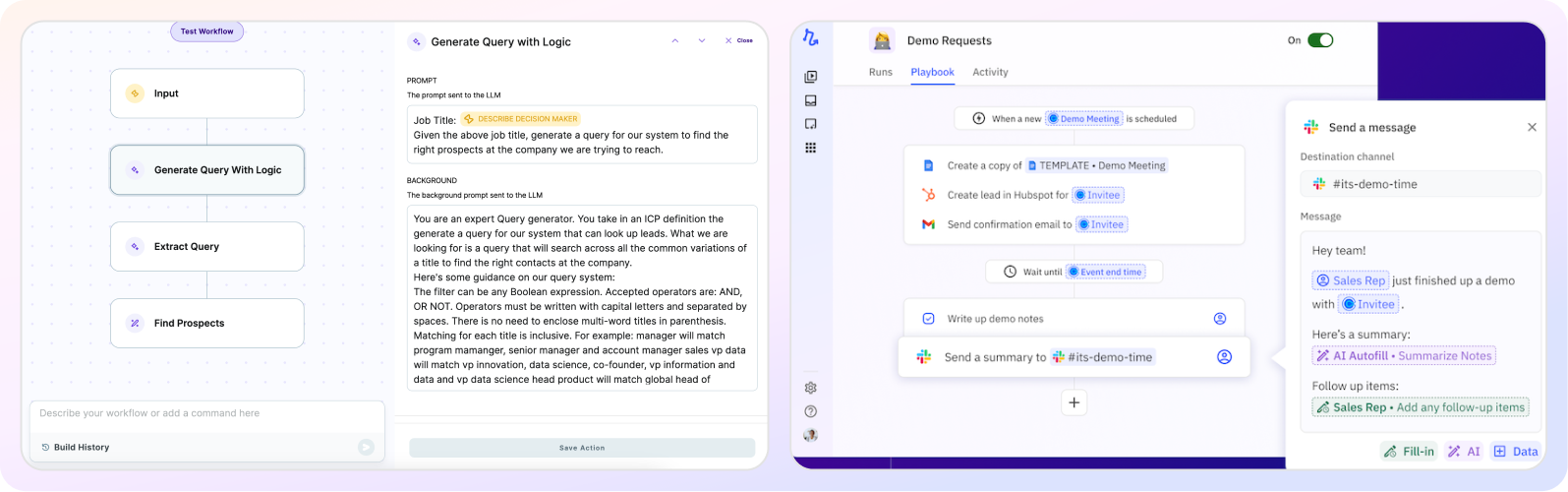Open the Destination channel #its-demo-time field
The image size is (1568, 492).
coord(1420,184)
